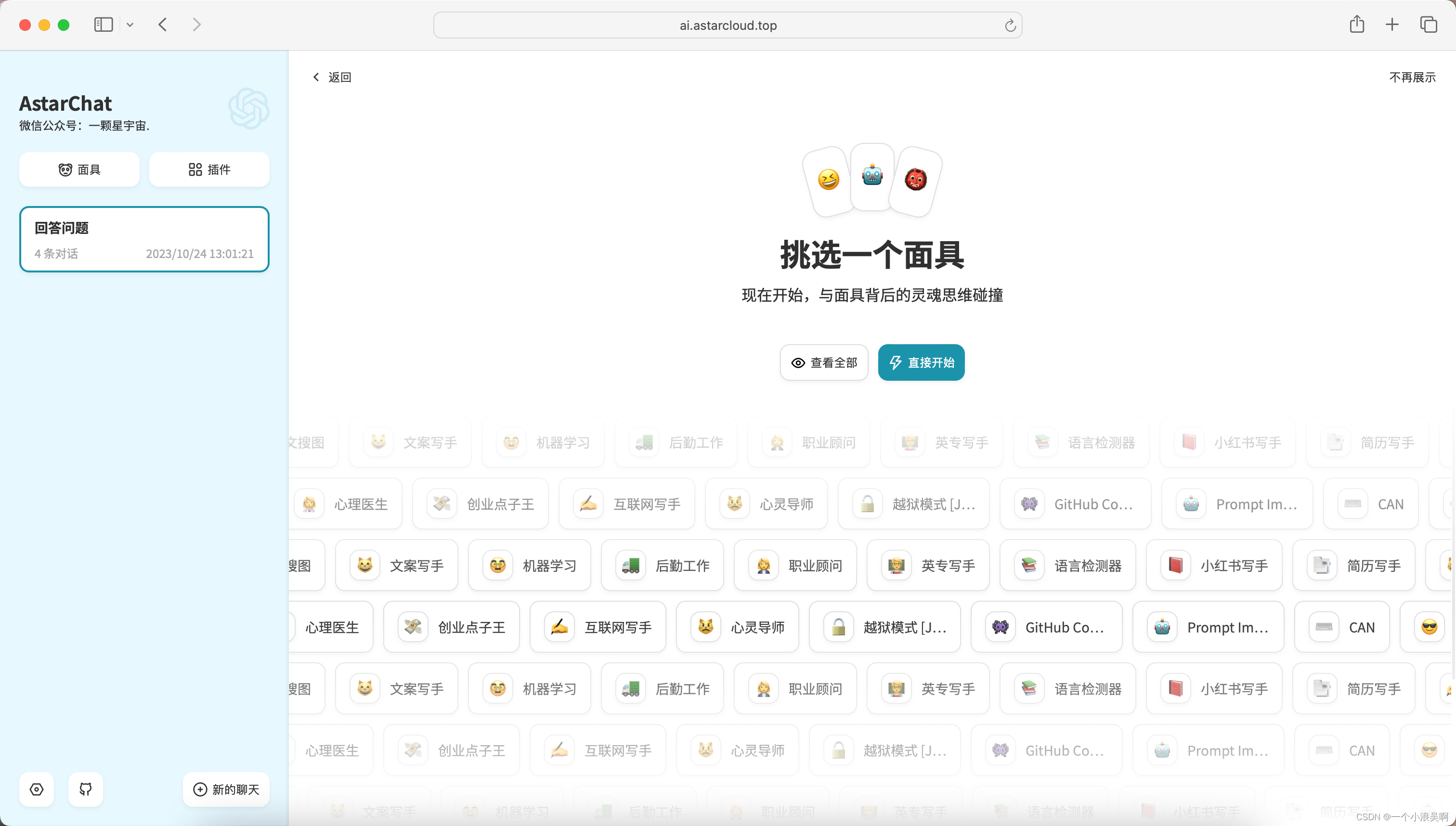The height and width of the screenshot is (826, 1456).
Task: Click the page refresh icon in address bar
Action: (x=1012, y=24)
